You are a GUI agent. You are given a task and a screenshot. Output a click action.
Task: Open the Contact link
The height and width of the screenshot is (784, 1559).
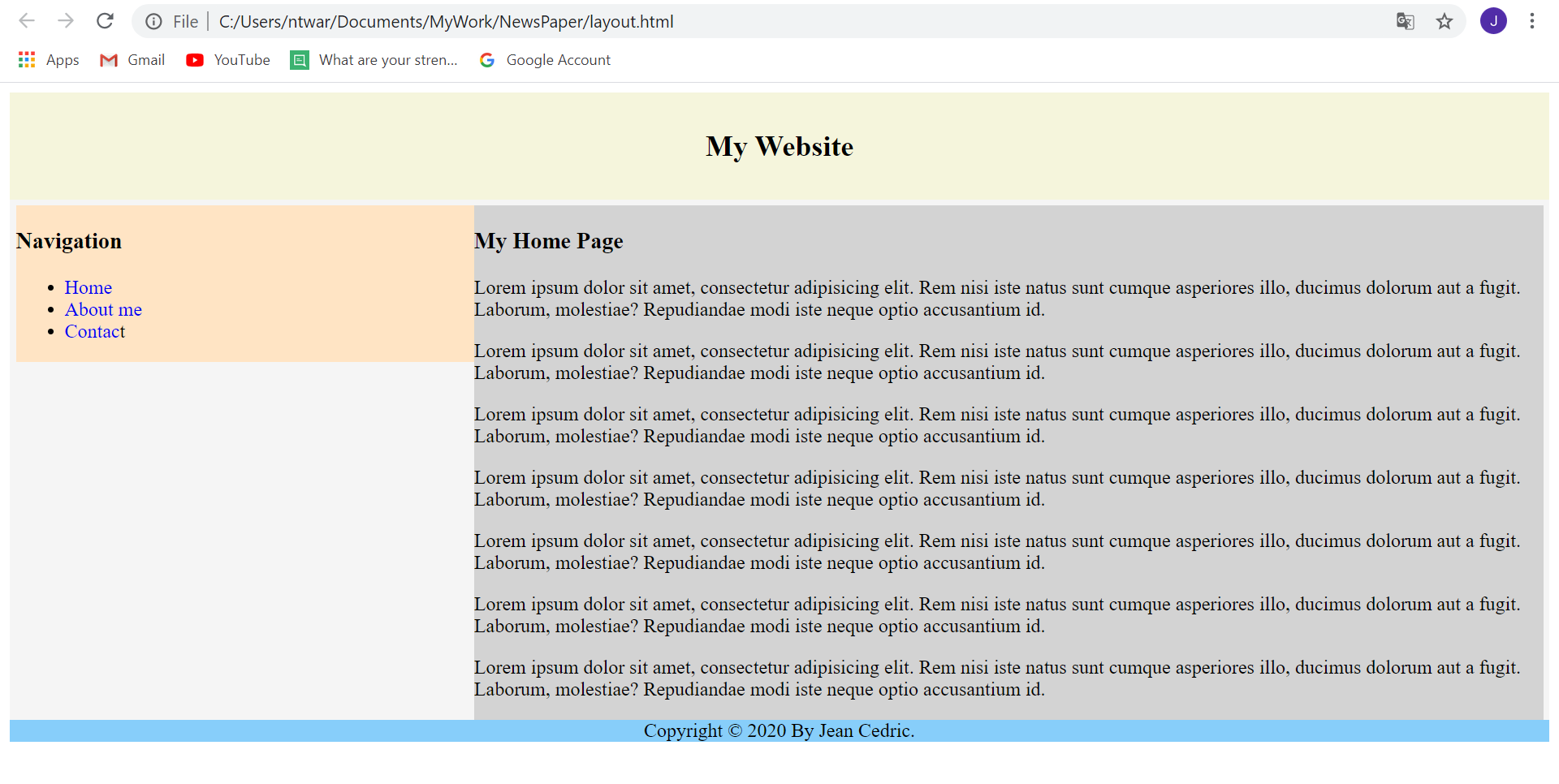94,331
